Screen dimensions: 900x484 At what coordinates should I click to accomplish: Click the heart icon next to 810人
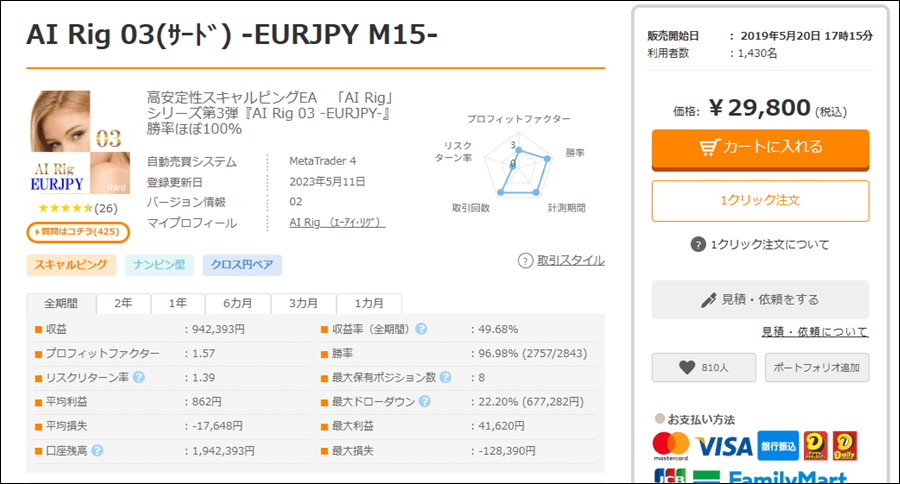[687, 367]
